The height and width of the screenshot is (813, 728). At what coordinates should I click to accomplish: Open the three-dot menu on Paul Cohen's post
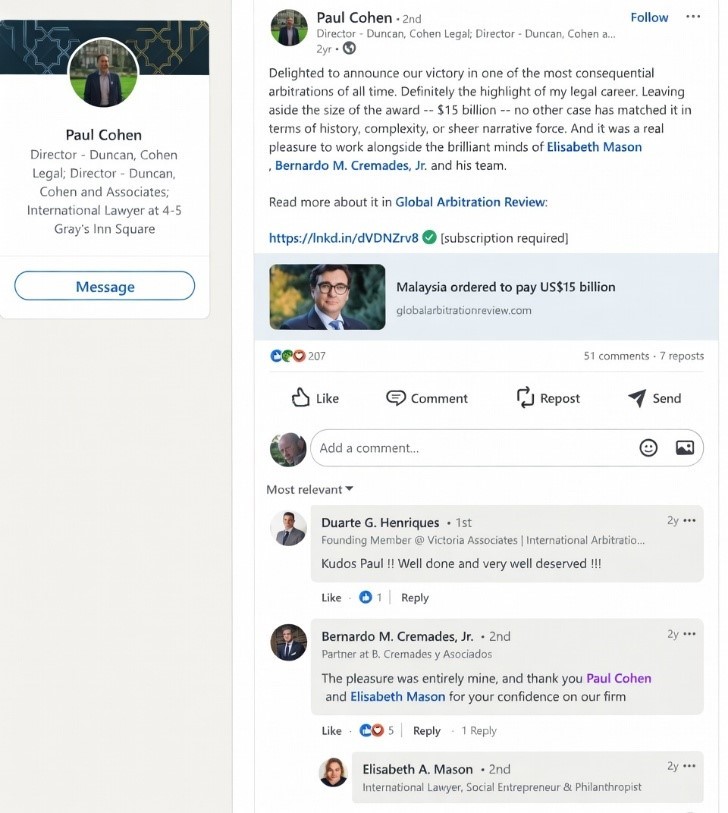click(693, 17)
